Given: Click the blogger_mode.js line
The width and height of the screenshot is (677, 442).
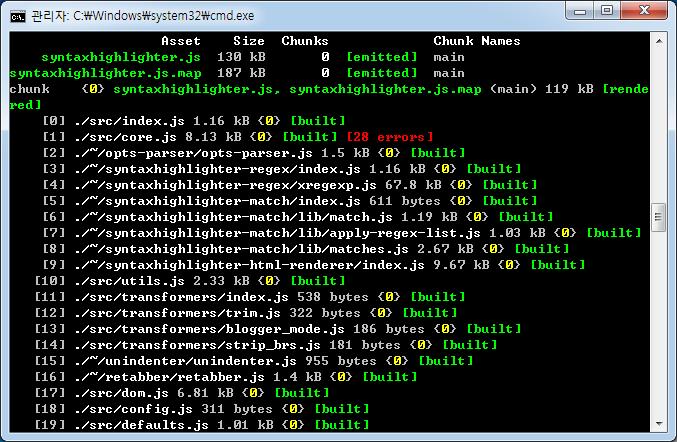Looking at the screenshot, I should click(278, 329).
